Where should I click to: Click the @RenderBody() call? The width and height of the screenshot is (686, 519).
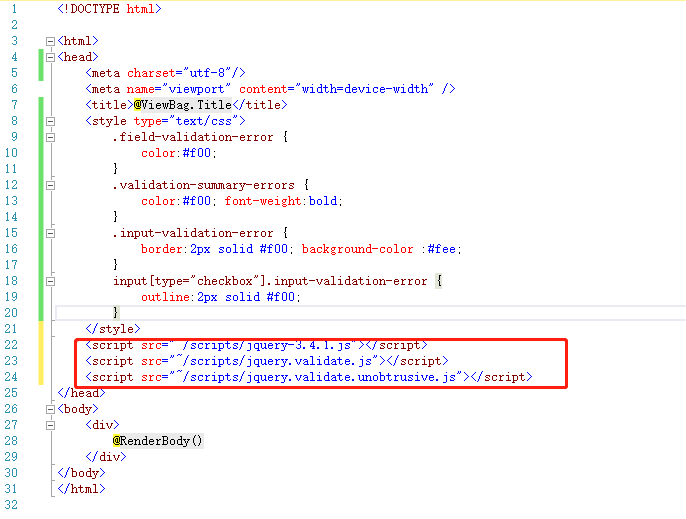coord(158,441)
